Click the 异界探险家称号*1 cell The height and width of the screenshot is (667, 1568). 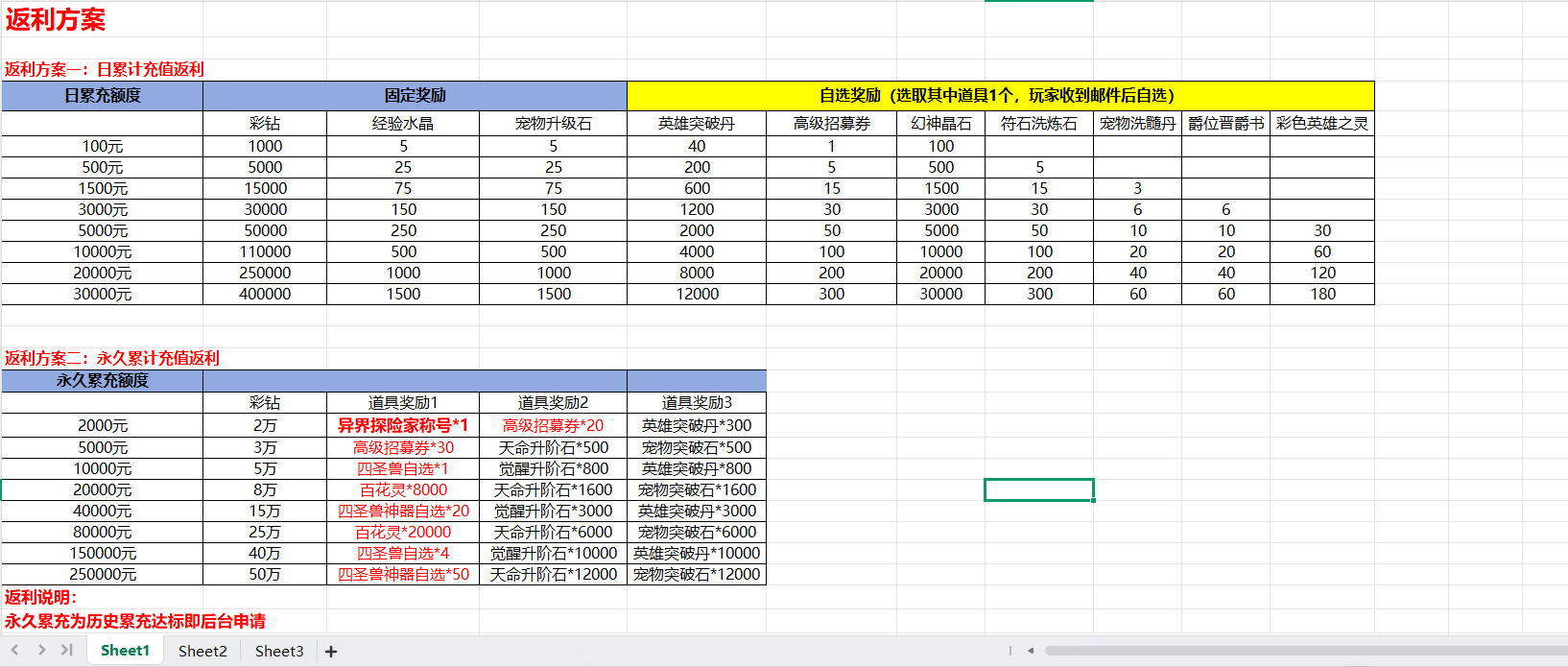coord(403,425)
